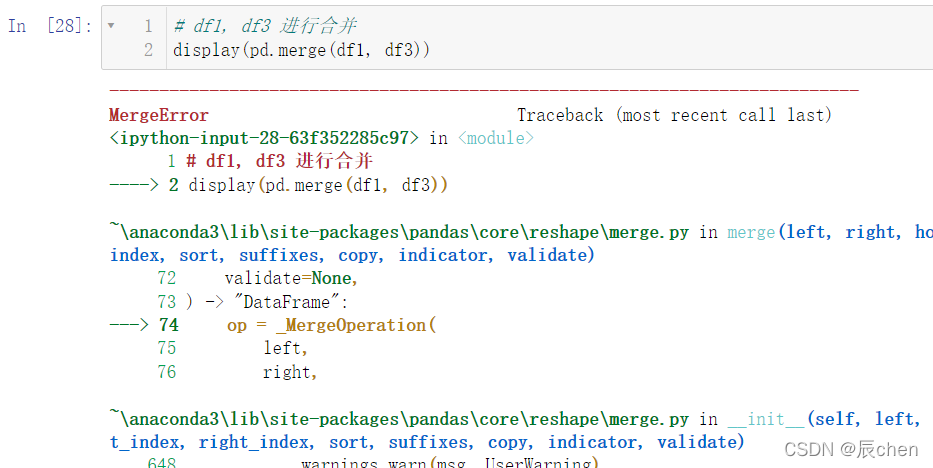Viewport: 933px width, 468px height.
Task: Click traceback line 75 'left,'
Action: (x=232, y=348)
